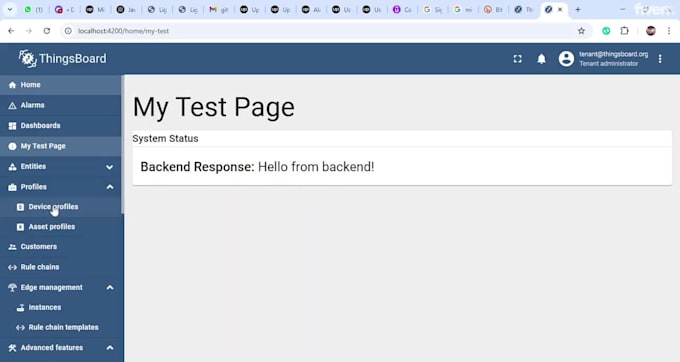The height and width of the screenshot is (362, 680).
Task: Open Device profiles in the sidebar
Action: 61,207
